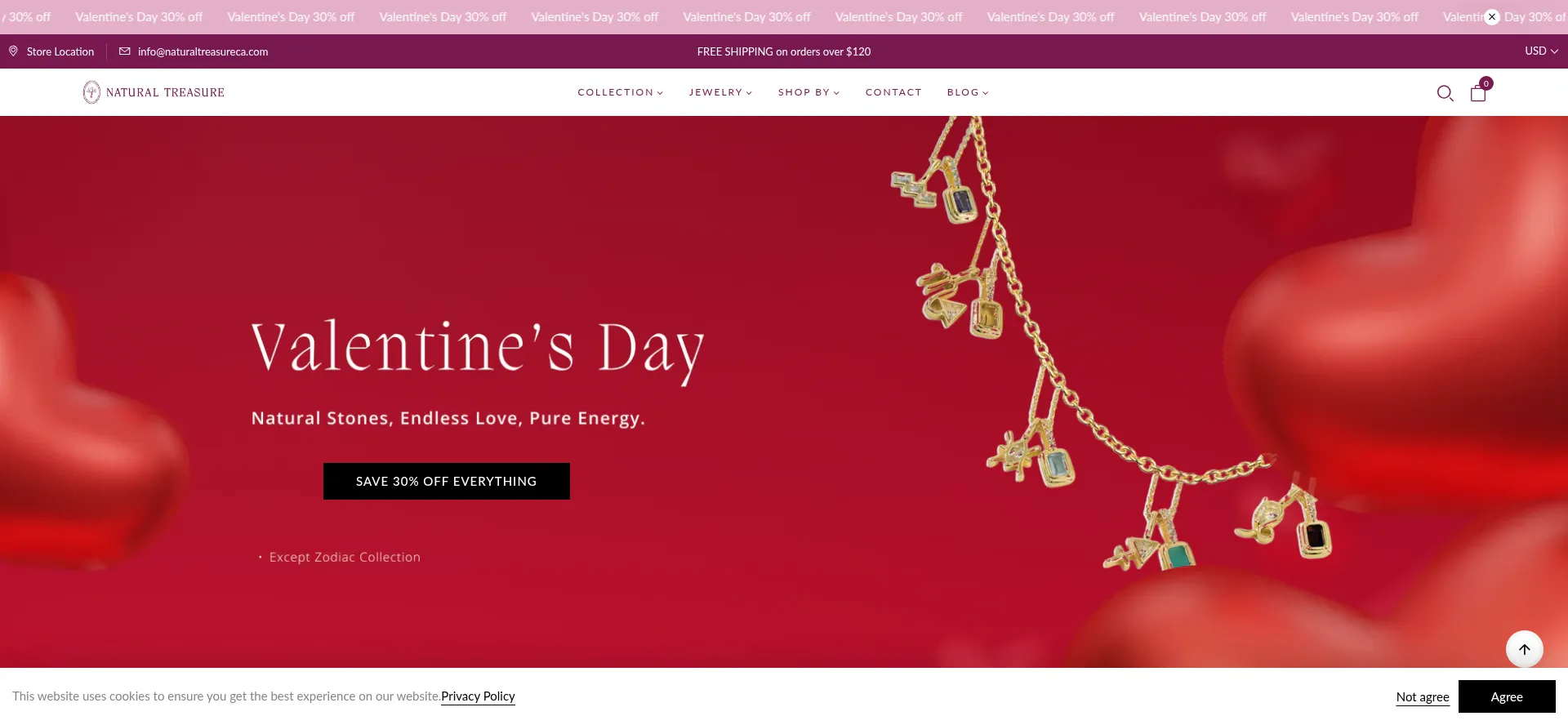Screen dimensions: 1568x725
Task: Click Save 30% Off Everything button
Action: tap(447, 482)
